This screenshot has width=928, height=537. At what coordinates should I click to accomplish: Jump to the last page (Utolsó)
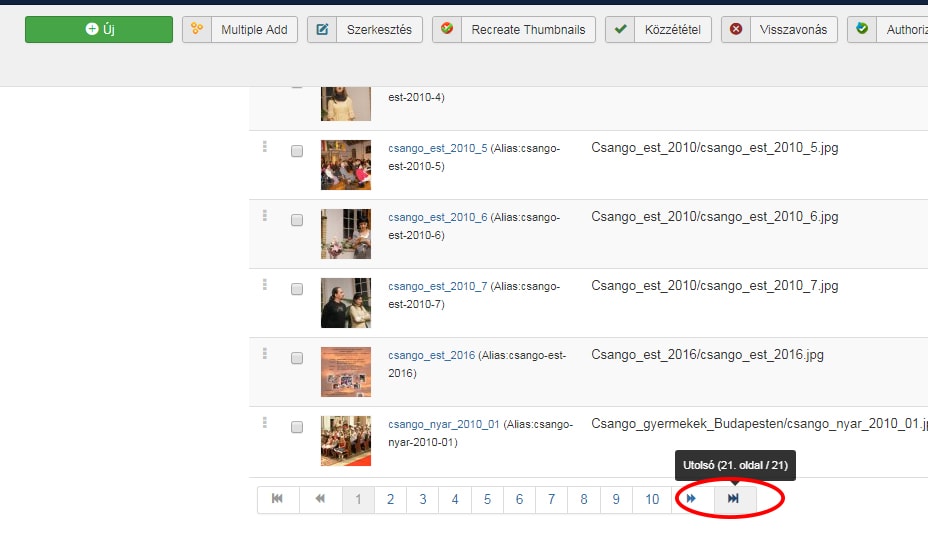coord(733,499)
